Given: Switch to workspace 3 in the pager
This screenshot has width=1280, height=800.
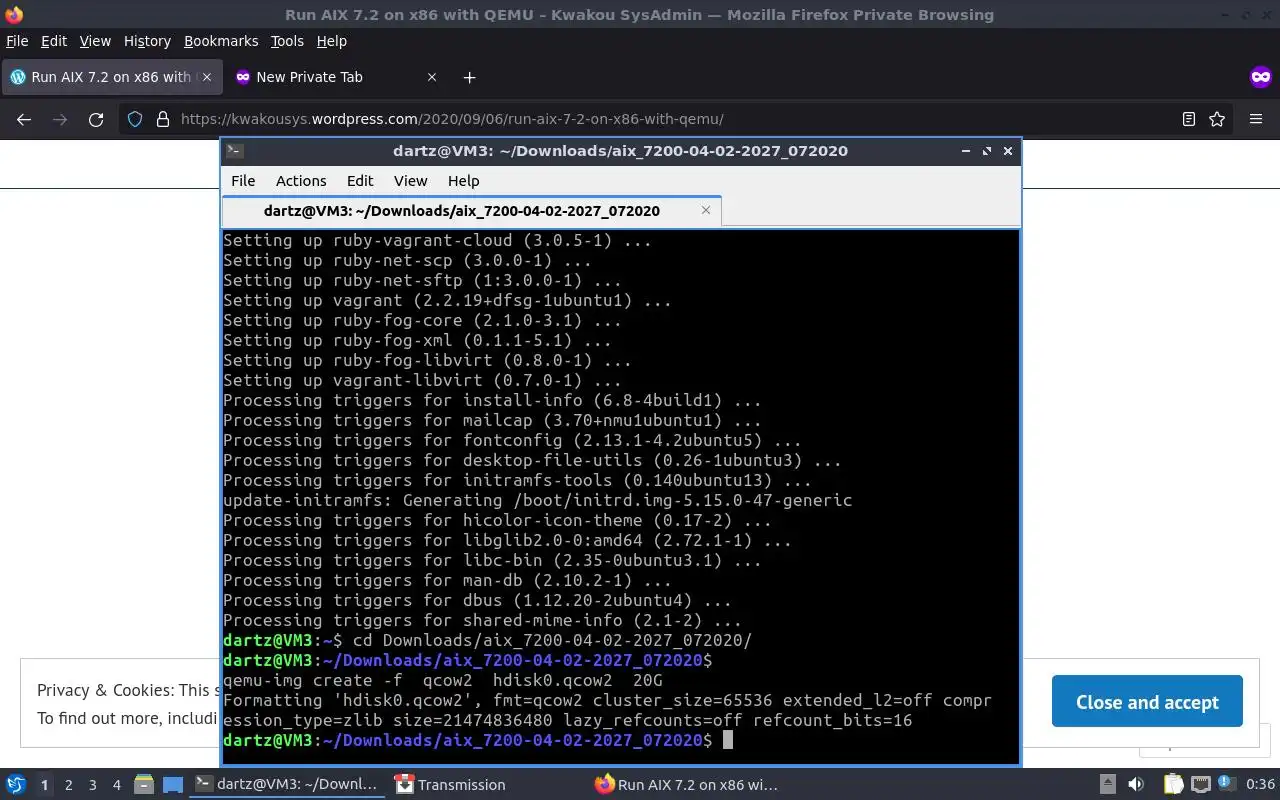Looking at the screenshot, I should point(93,785).
